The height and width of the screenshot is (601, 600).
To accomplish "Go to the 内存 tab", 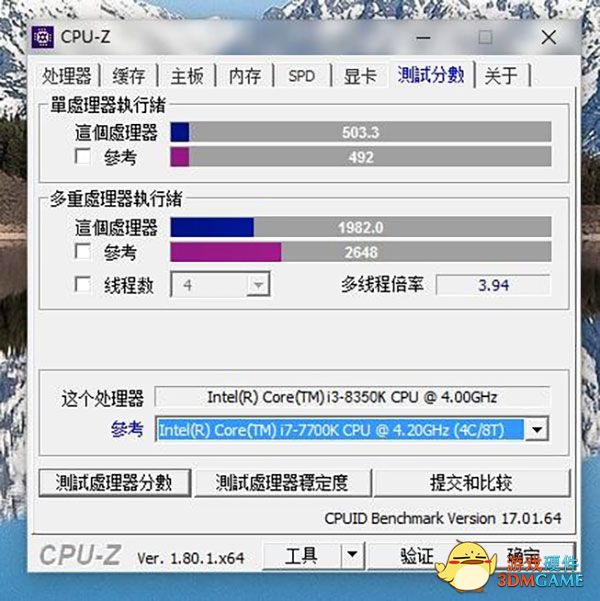I will coord(245,76).
